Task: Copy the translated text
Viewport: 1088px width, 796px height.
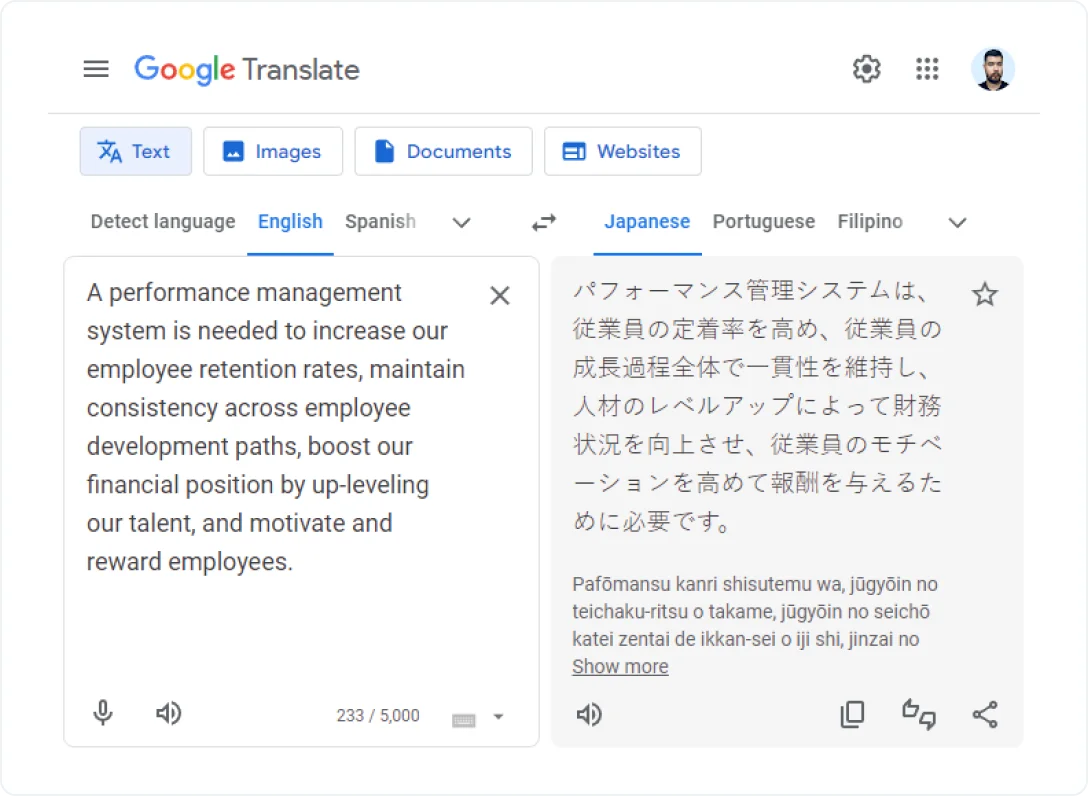Action: (852, 714)
